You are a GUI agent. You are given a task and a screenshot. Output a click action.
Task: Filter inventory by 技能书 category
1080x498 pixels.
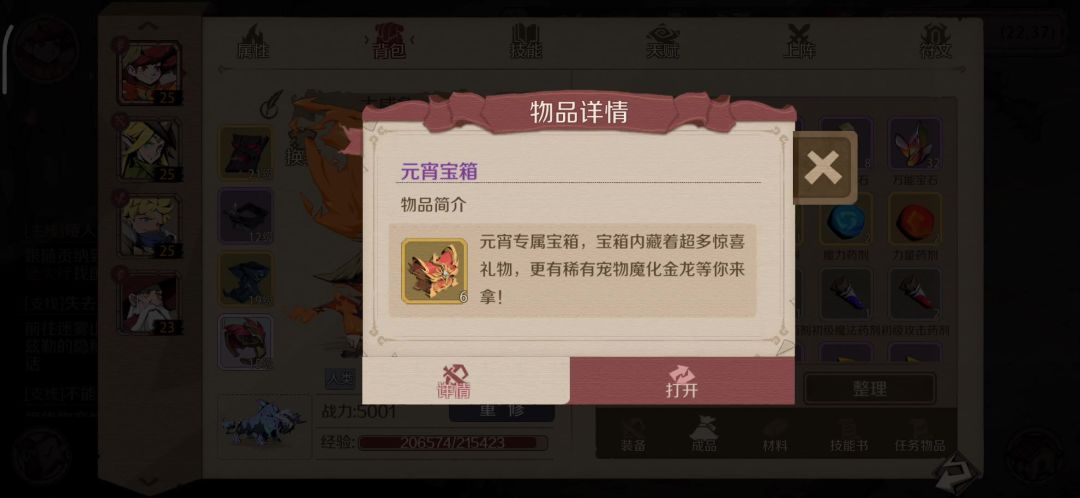pyautogui.click(x=847, y=435)
